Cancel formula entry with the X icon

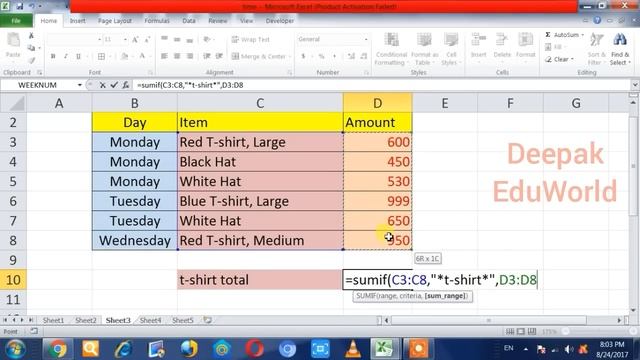coord(102,85)
